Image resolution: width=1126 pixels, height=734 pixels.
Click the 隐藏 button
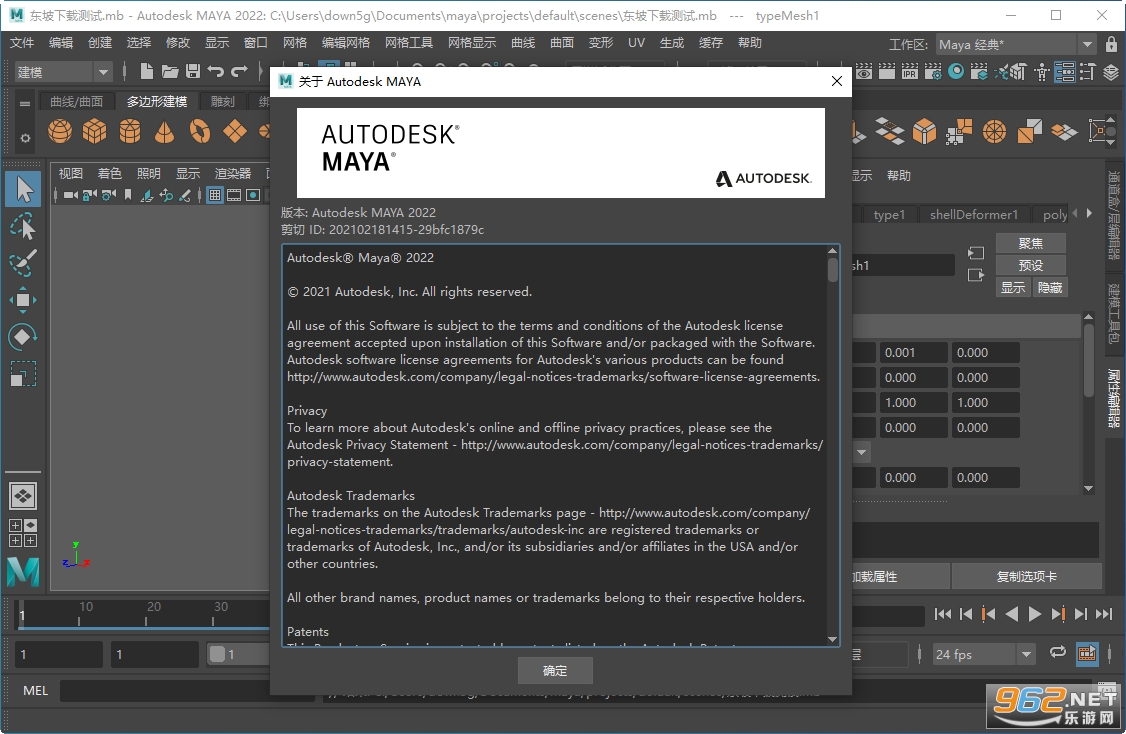tap(1050, 287)
